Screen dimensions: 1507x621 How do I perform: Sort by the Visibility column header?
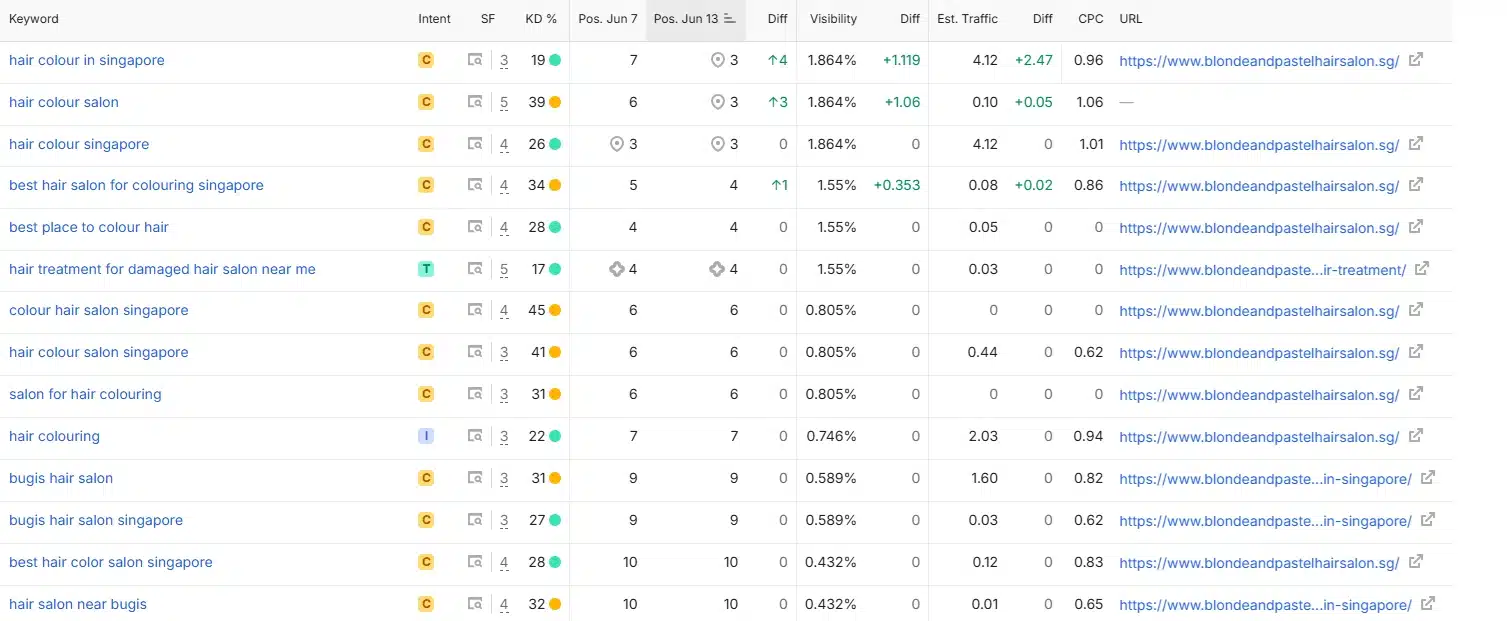click(833, 19)
